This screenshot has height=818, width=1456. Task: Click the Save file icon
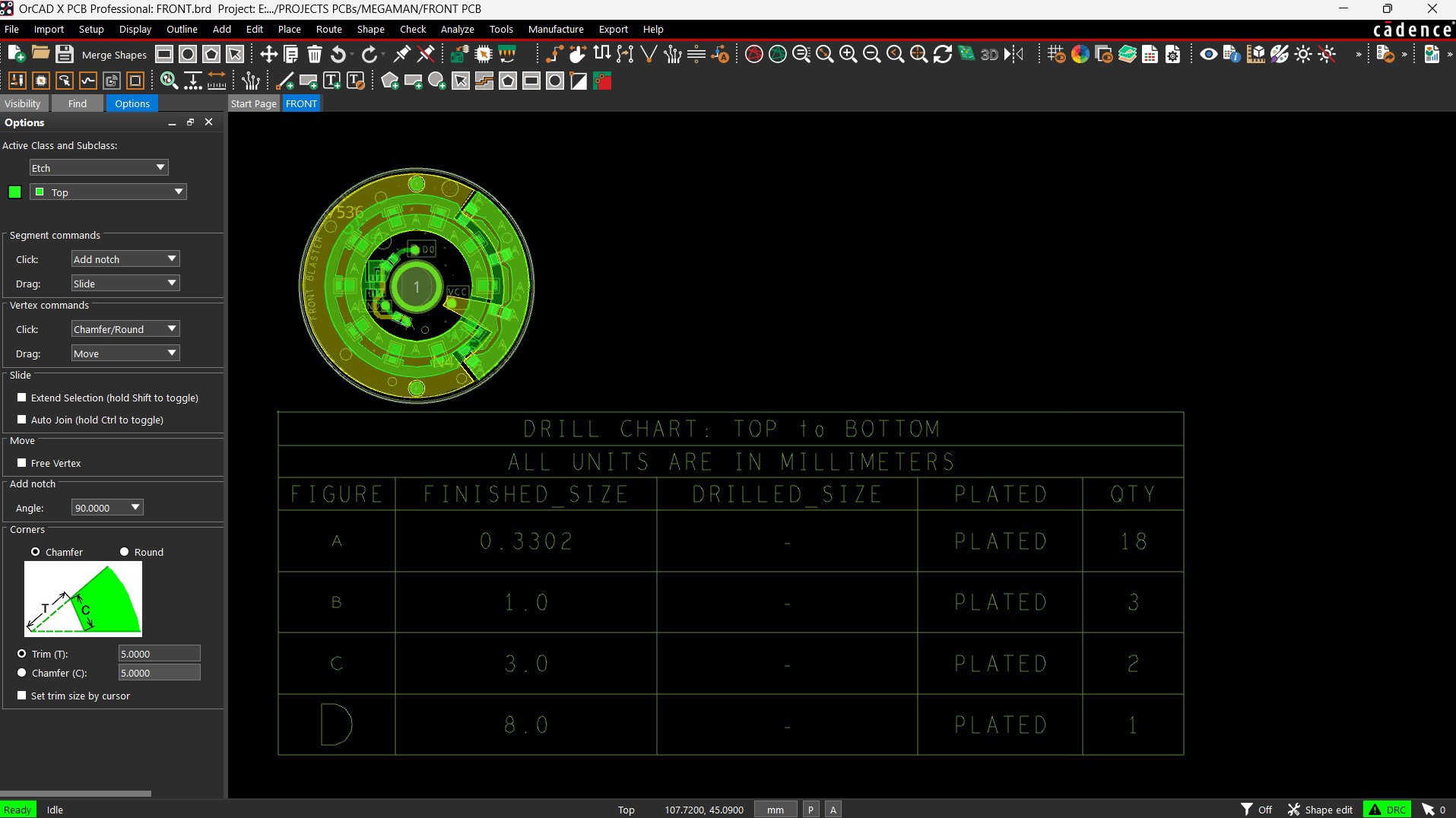coord(65,54)
